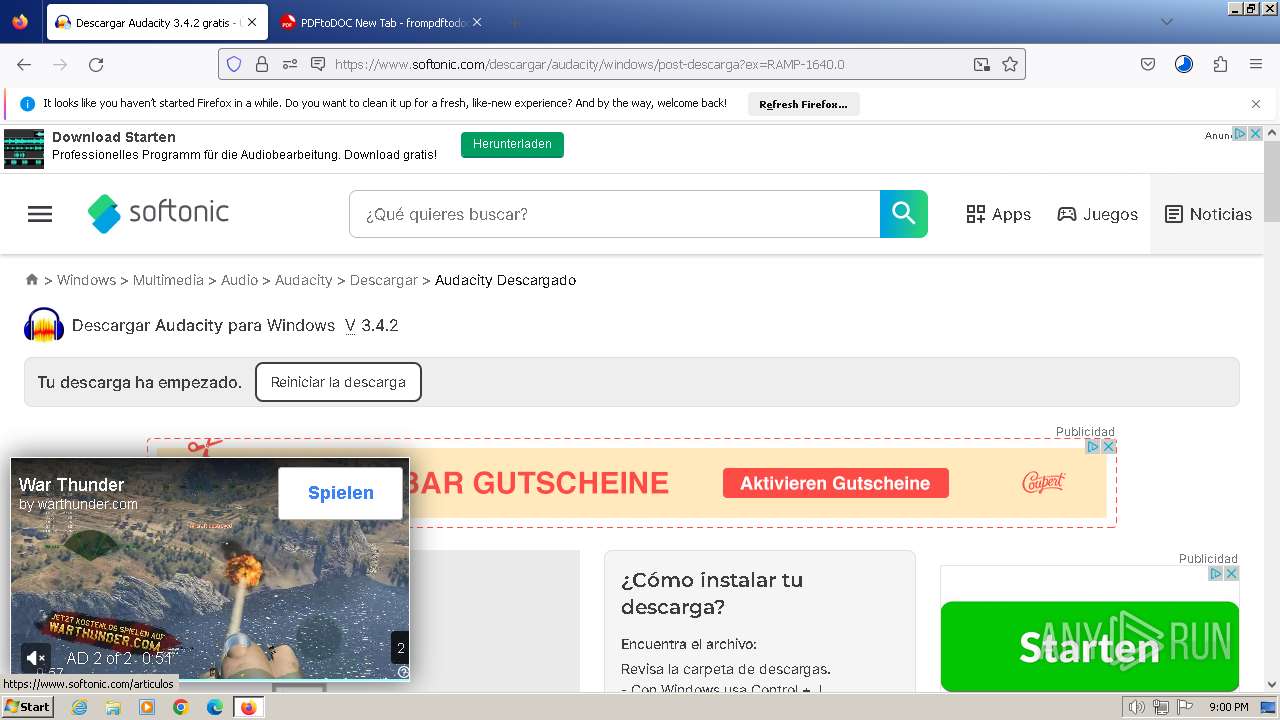Click the Audacity headphones icon
Viewport: 1280px width, 720px height.
click(x=44, y=325)
